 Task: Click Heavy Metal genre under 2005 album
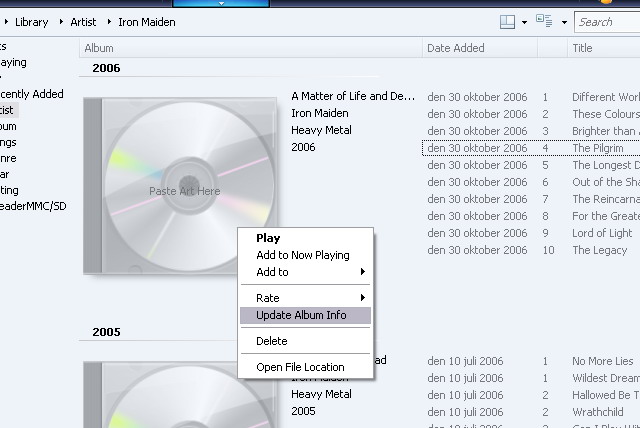321,394
